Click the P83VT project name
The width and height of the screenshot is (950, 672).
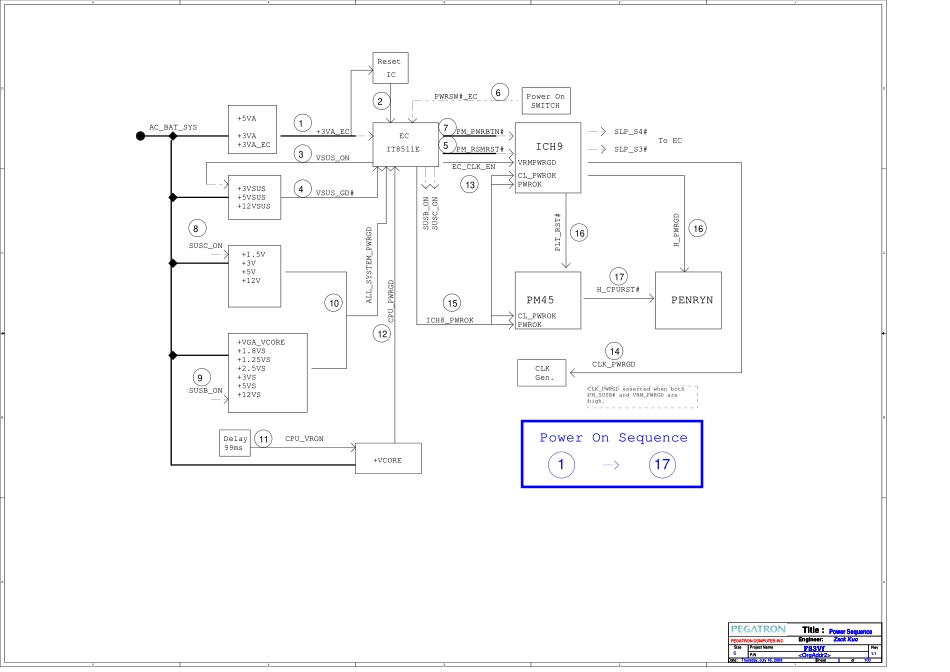coord(814,649)
